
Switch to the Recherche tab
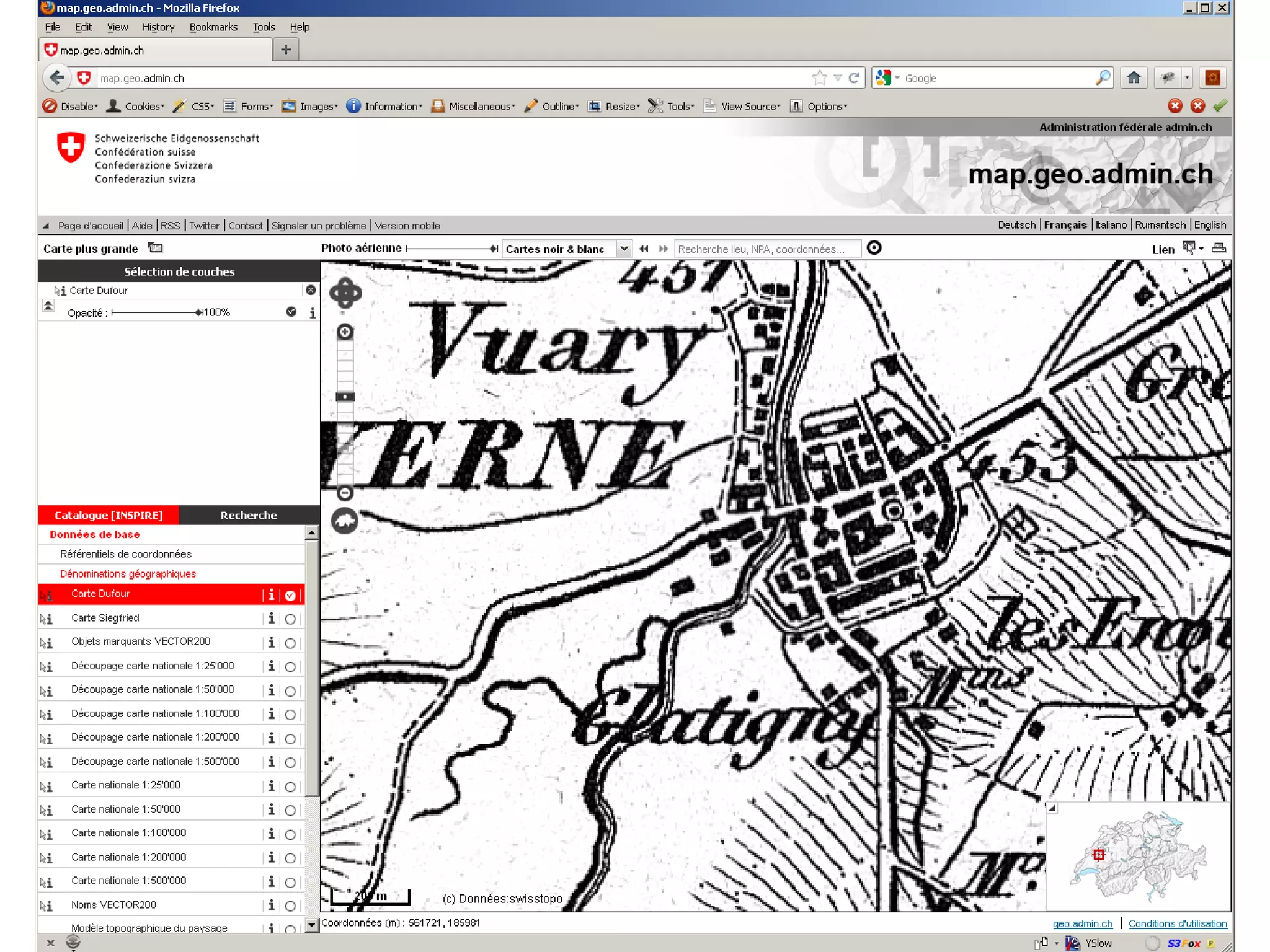(249, 515)
